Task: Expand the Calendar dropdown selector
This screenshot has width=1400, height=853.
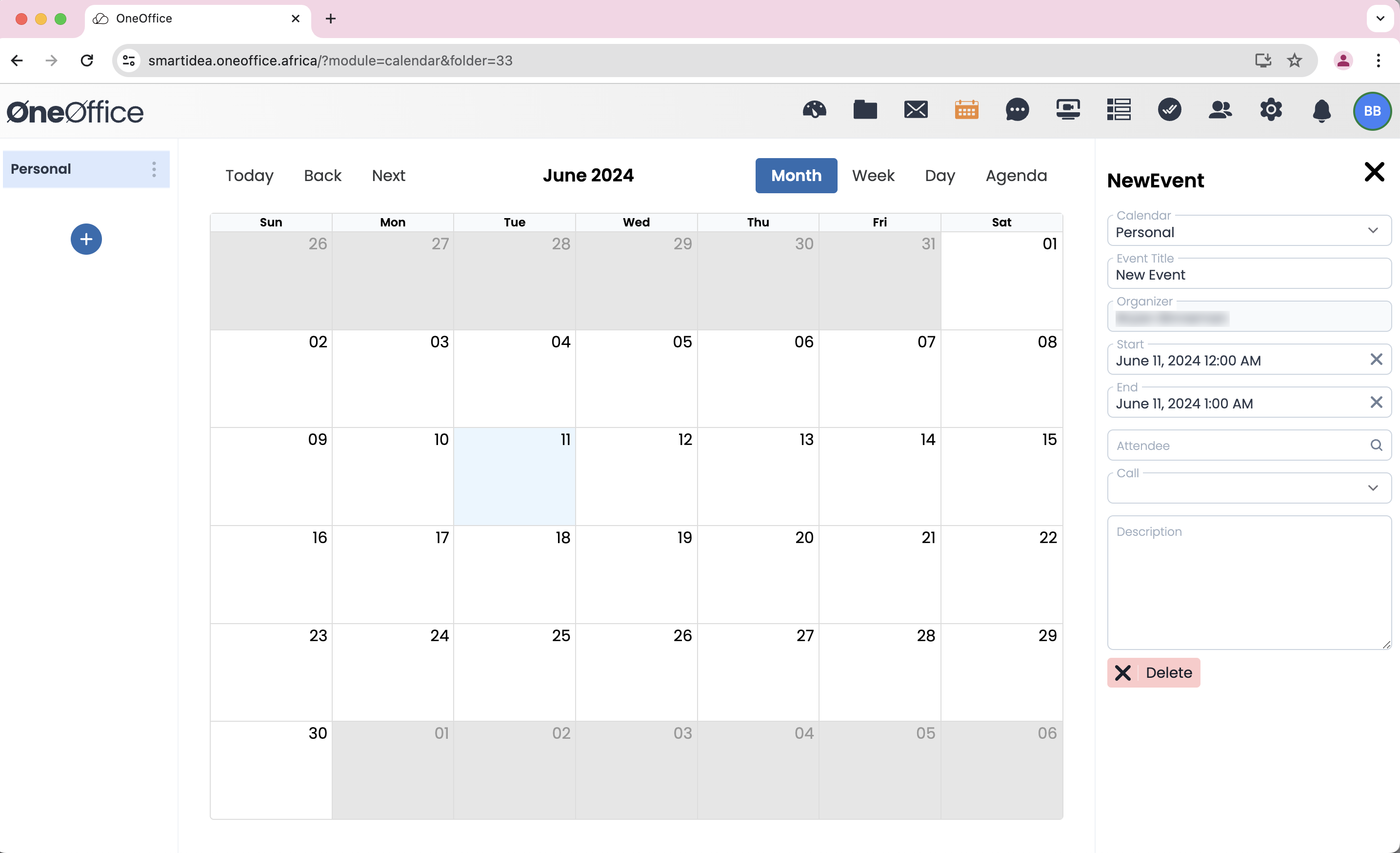Action: coord(1374,232)
